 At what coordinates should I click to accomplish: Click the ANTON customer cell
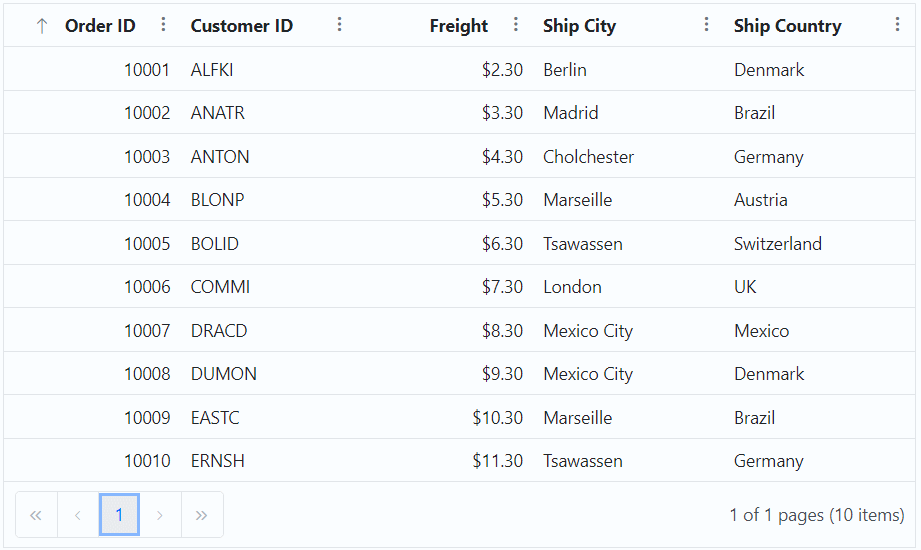tap(220, 157)
